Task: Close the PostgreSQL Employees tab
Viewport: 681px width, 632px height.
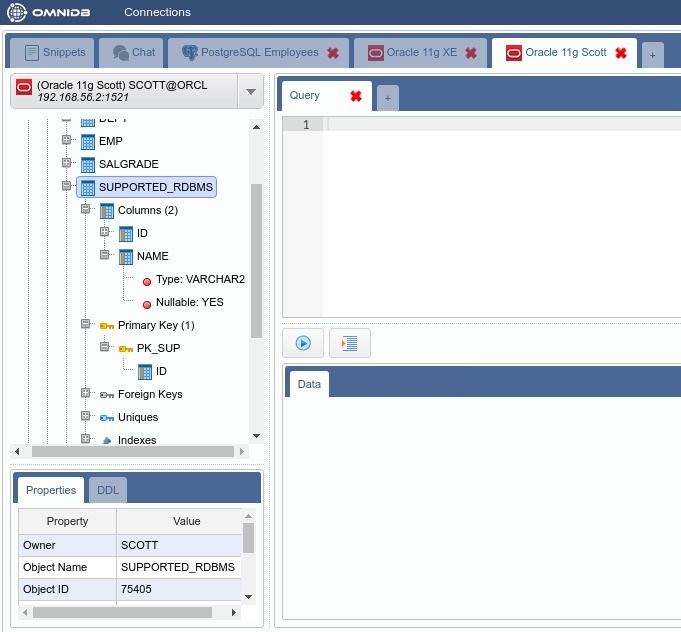Action: pos(333,53)
